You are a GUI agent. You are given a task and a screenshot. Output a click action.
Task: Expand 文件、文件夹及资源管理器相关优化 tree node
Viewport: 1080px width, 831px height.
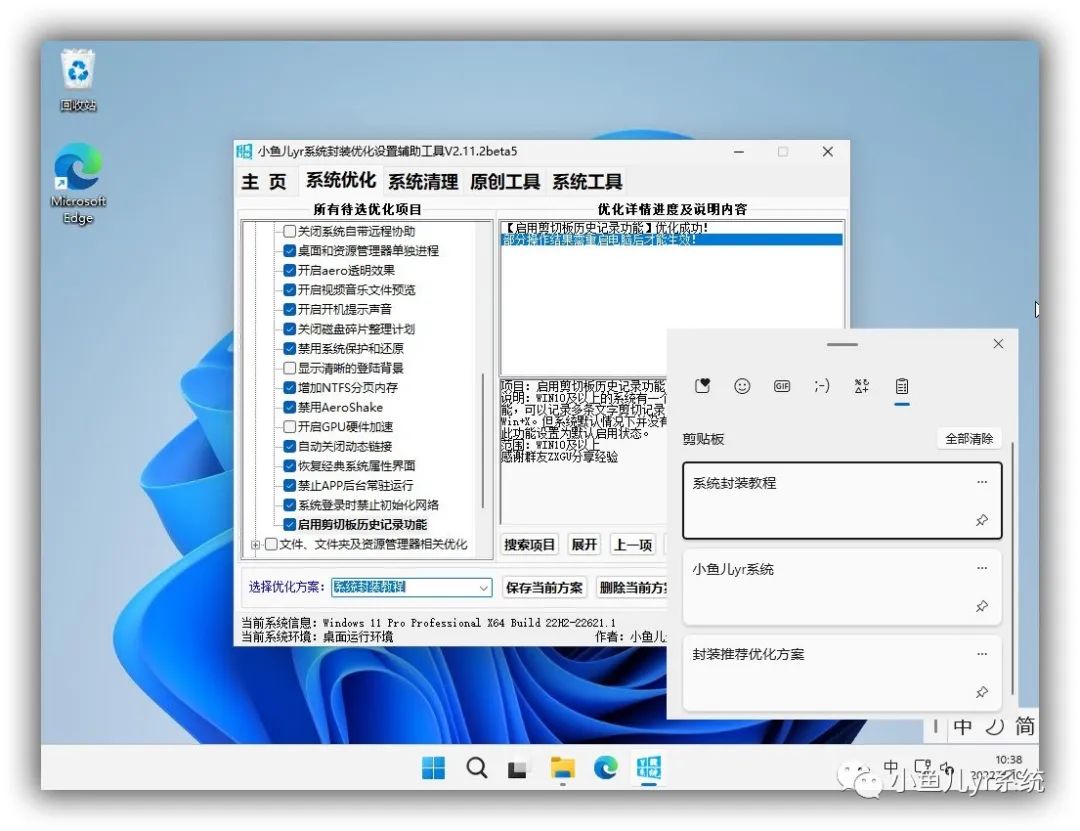(256, 544)
